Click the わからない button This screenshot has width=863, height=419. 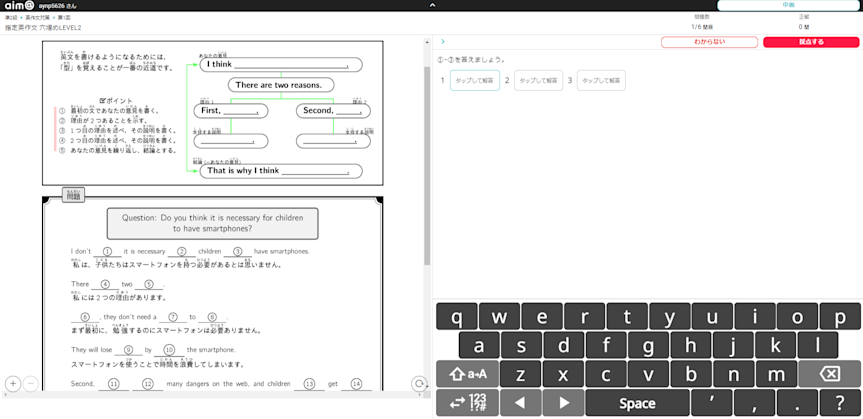[709, 42]
